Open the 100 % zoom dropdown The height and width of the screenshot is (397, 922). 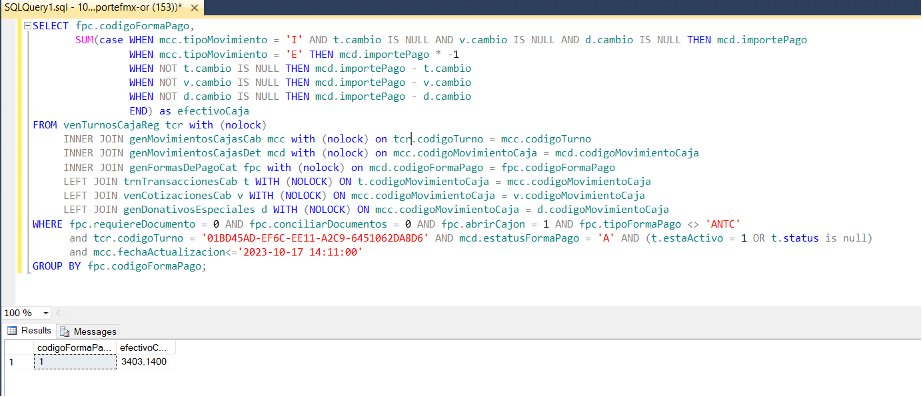pos(47,312)
